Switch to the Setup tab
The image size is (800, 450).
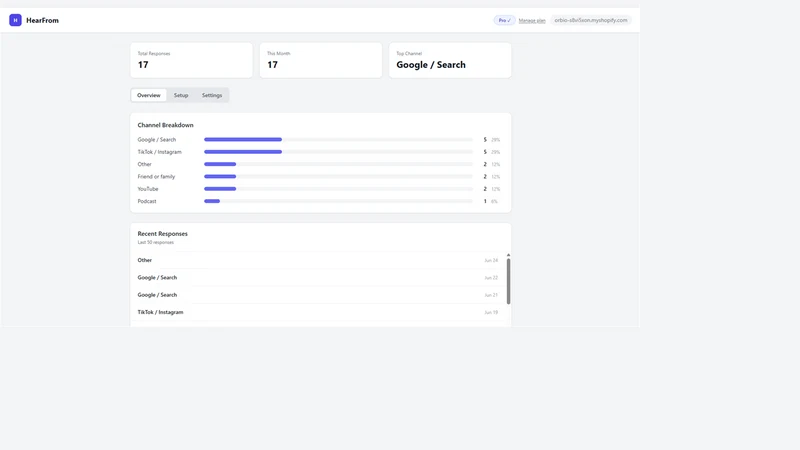[x=181, y=95]
